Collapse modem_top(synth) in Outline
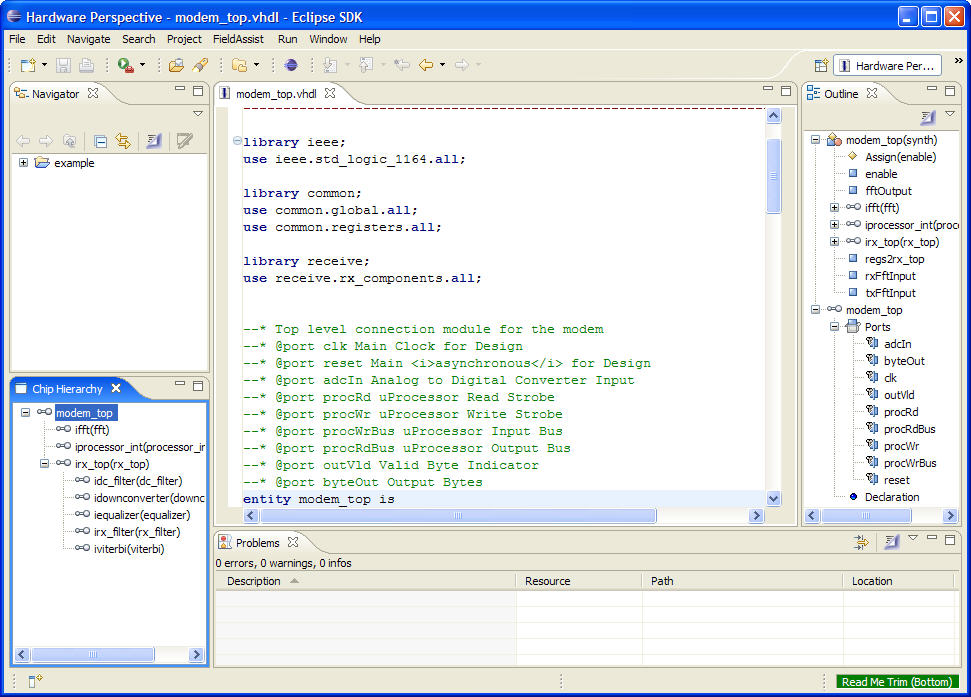This screenshot has height=697, width=971. coord(816,140)
